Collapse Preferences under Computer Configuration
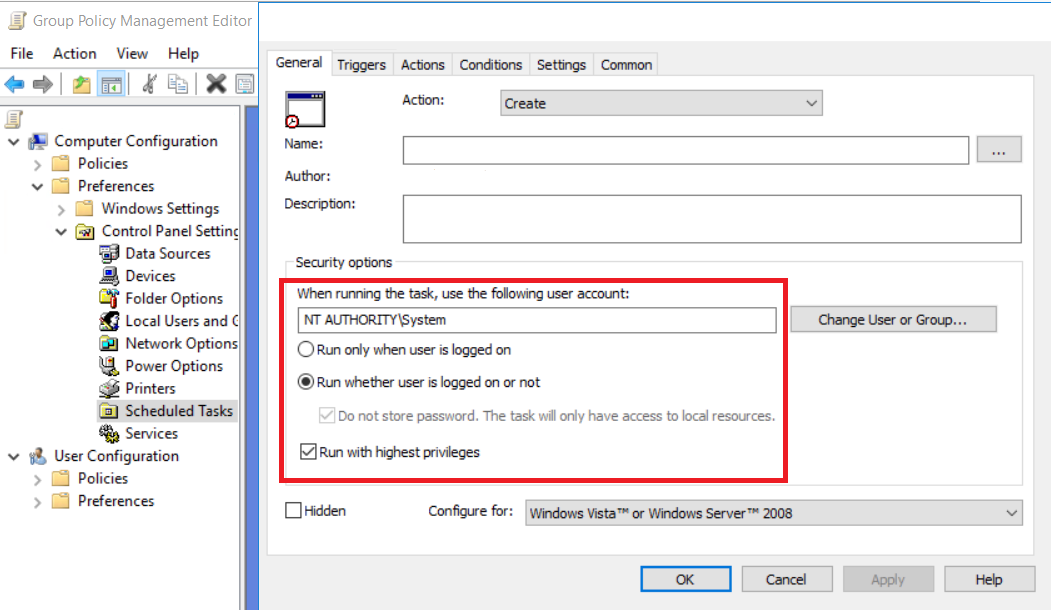Screen dimensions: 1051x610 (38, 186)
